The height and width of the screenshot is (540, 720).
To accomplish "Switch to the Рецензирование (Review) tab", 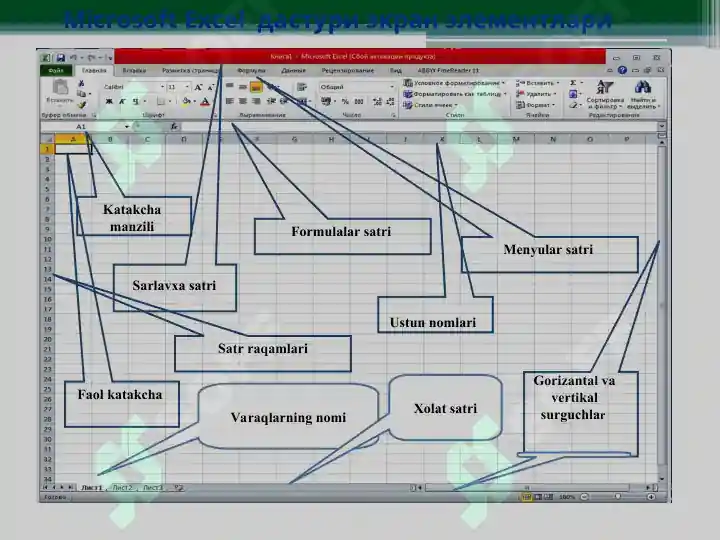I will click(x=348, y=71).
